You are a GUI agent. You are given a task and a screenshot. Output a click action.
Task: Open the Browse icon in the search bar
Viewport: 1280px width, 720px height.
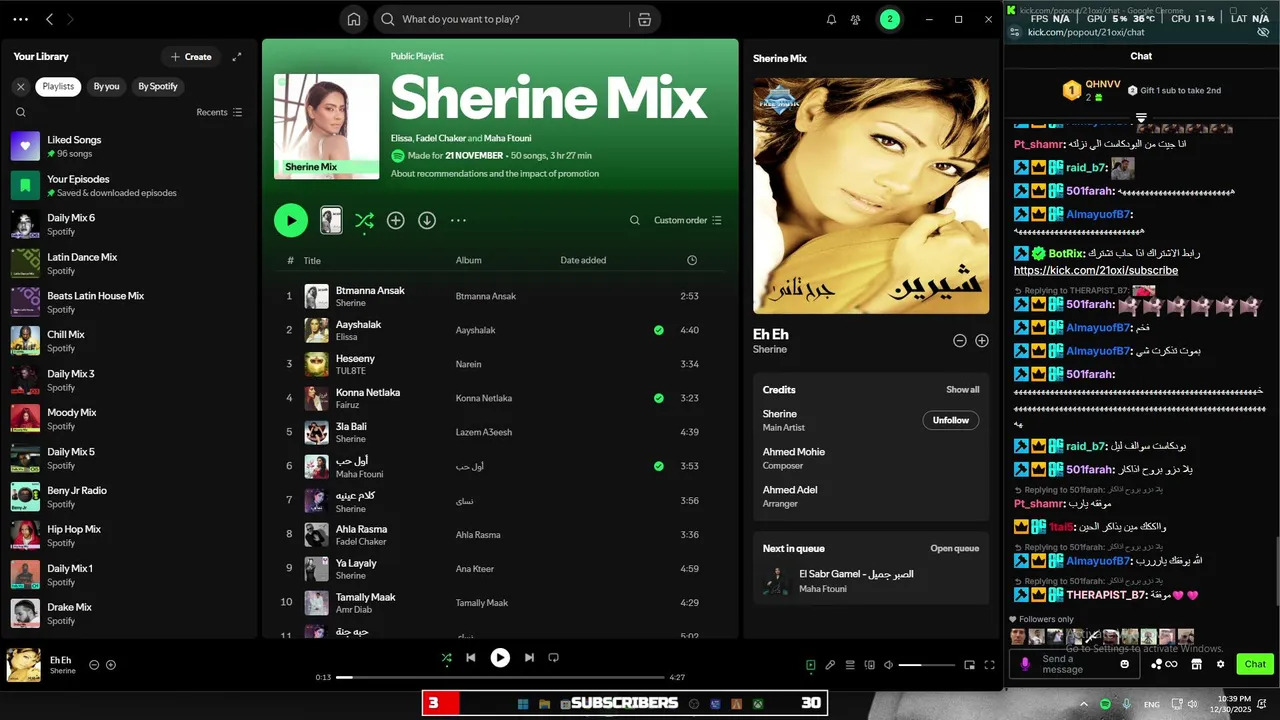(x=644, y=19)
